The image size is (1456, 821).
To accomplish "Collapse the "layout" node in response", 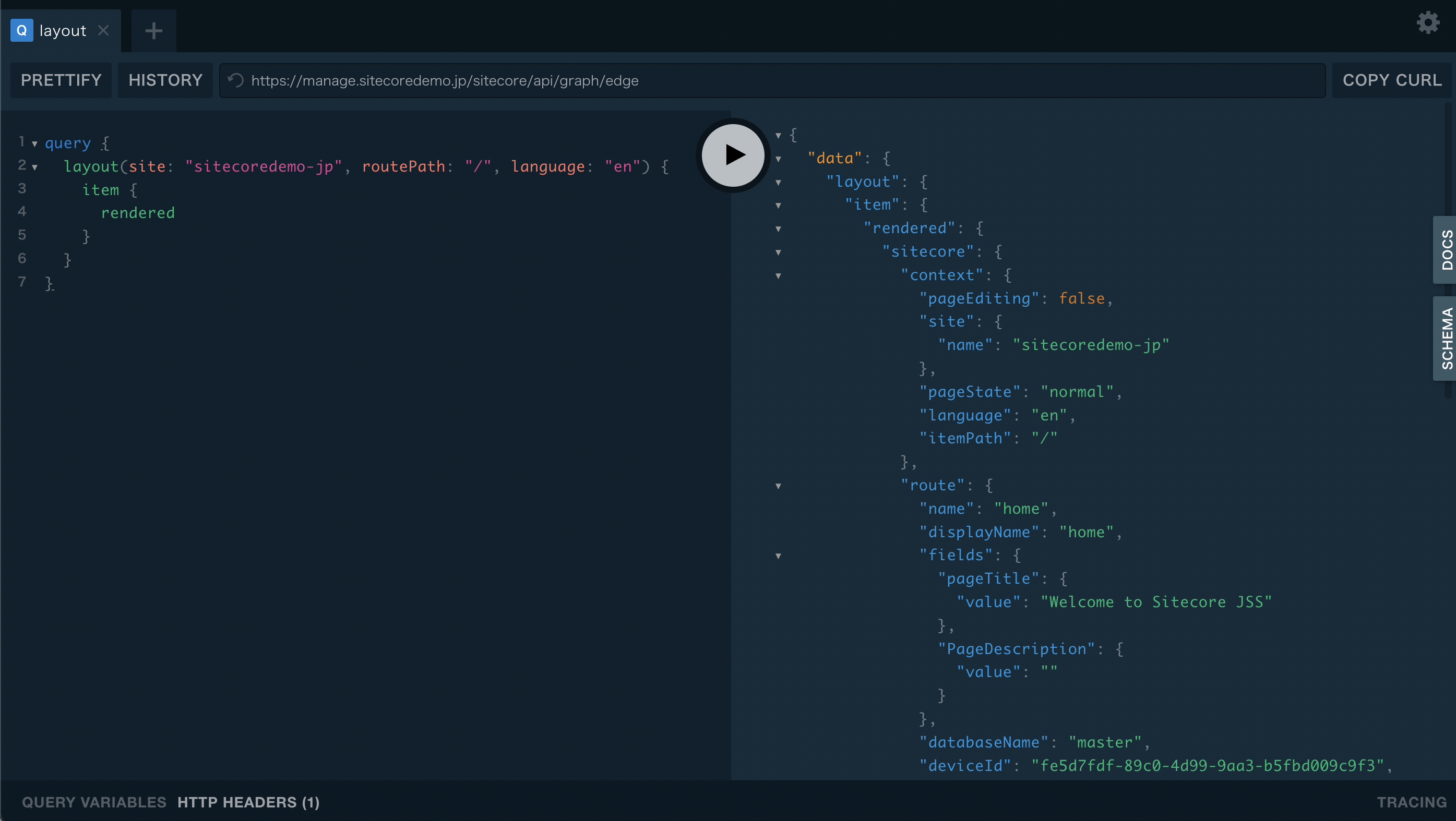I will (x=778, y=183).
